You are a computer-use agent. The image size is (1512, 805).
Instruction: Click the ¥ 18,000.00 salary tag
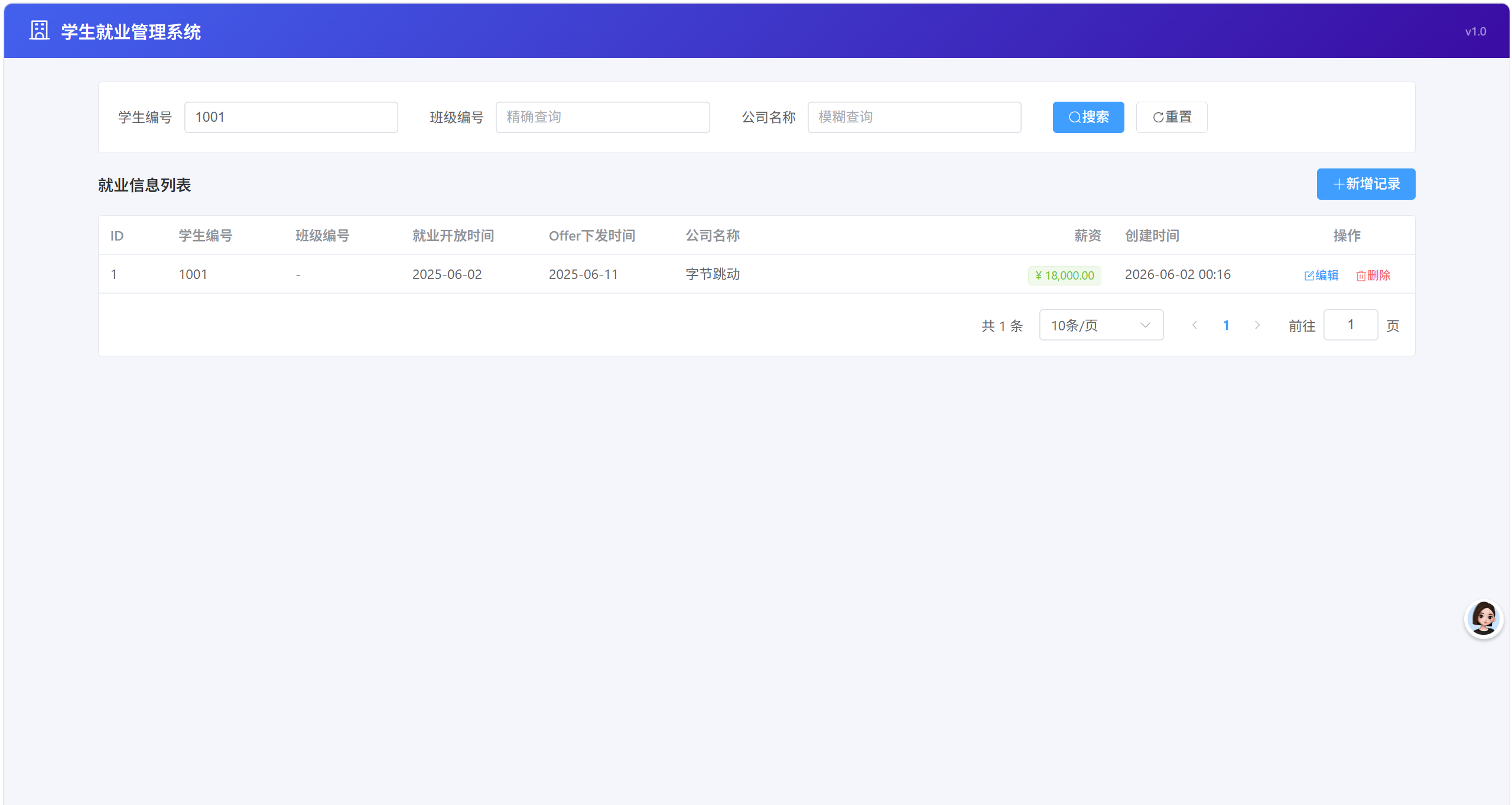1064,275
